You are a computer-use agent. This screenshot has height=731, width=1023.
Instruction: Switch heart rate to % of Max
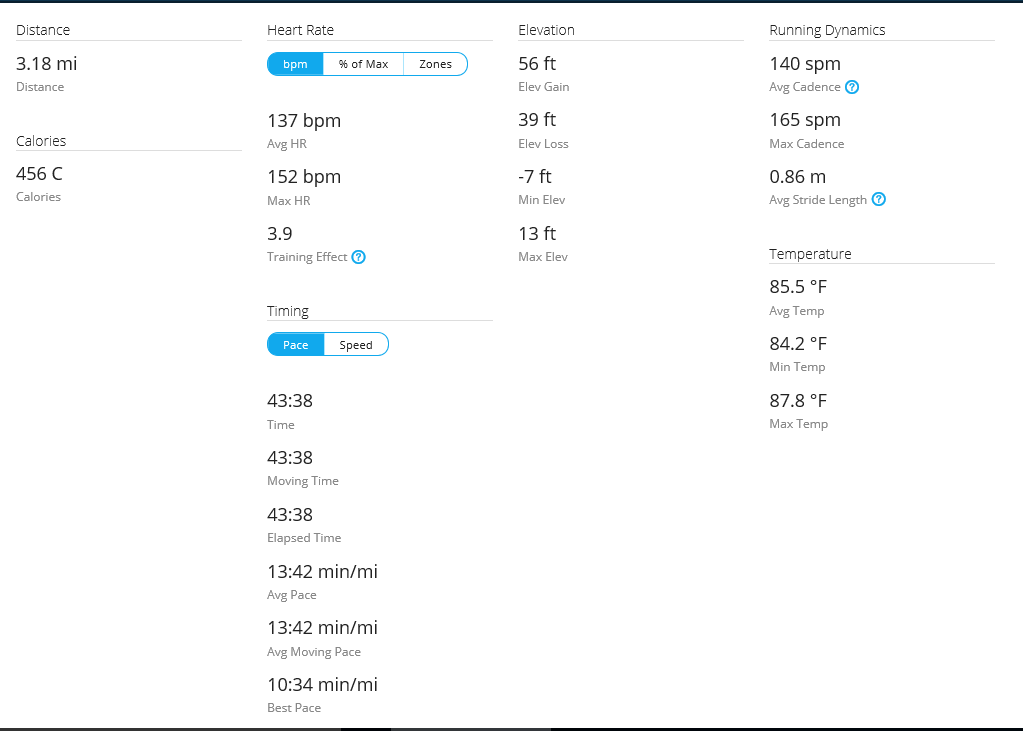[363, 64]
